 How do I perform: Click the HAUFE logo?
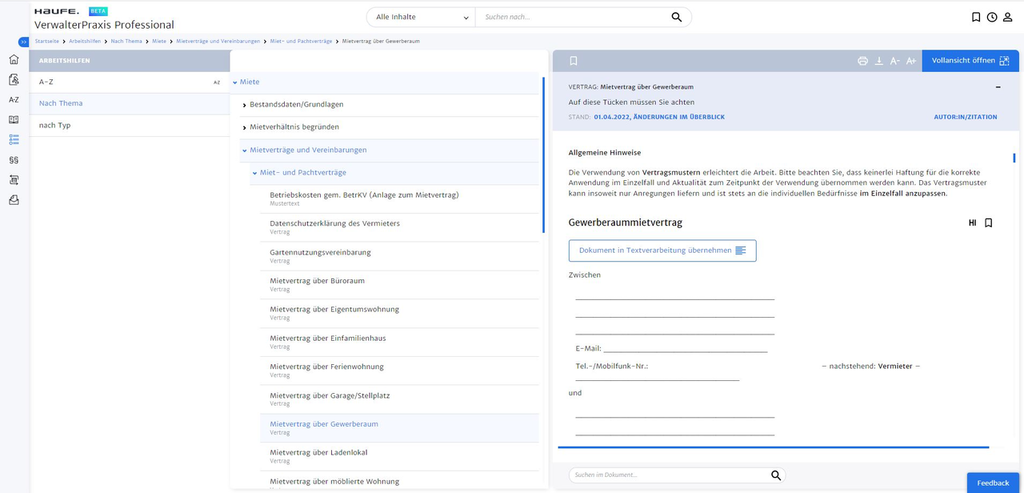(56, 12)
